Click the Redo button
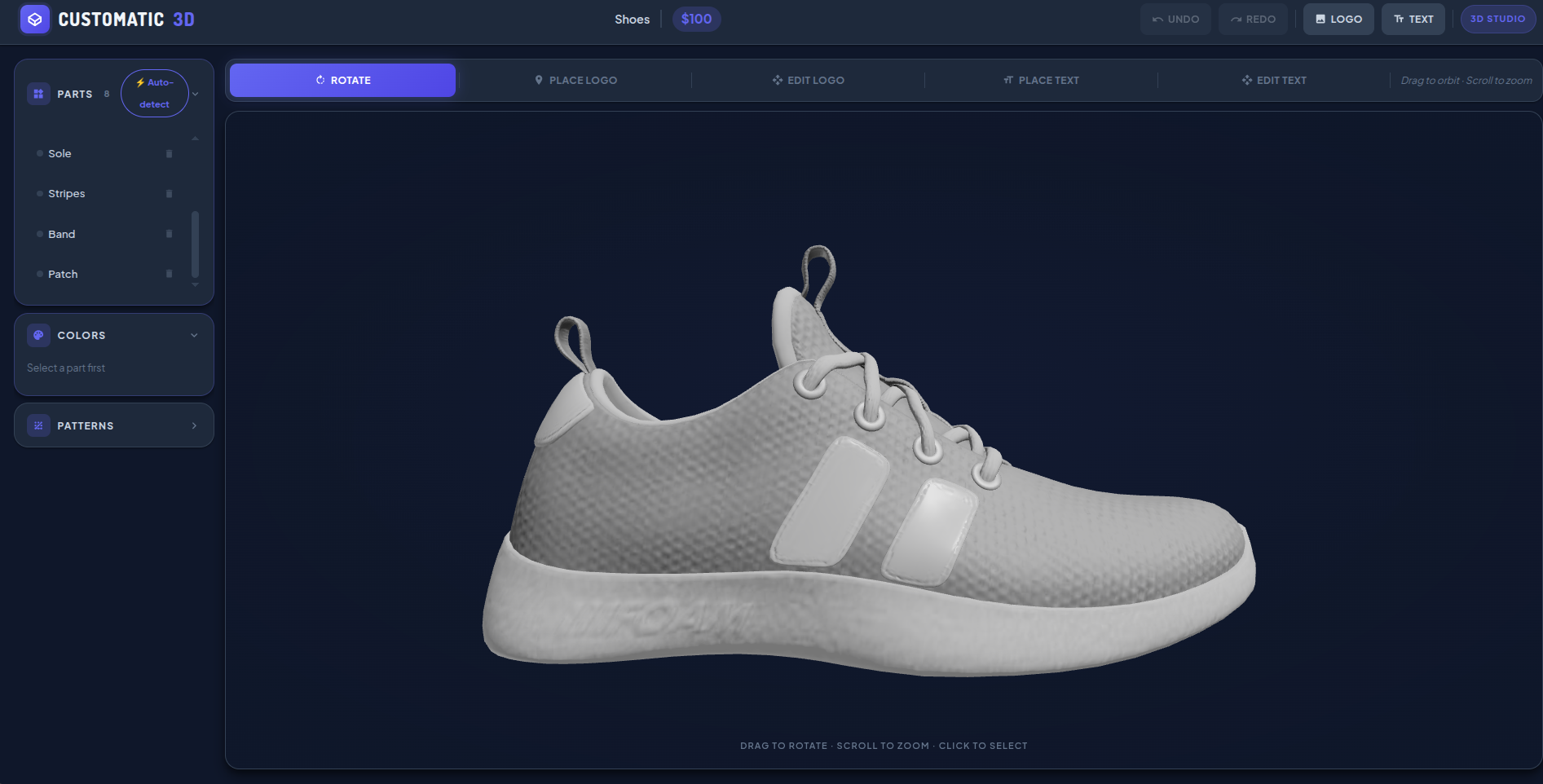Image resolution: width=1543 pixels, height=784 pixels. (1253, 19)
